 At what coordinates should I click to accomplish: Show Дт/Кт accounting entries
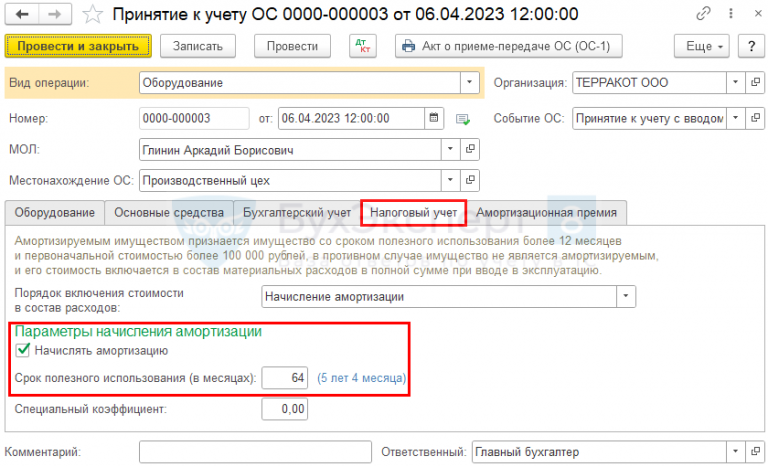[x=363, y=46]
